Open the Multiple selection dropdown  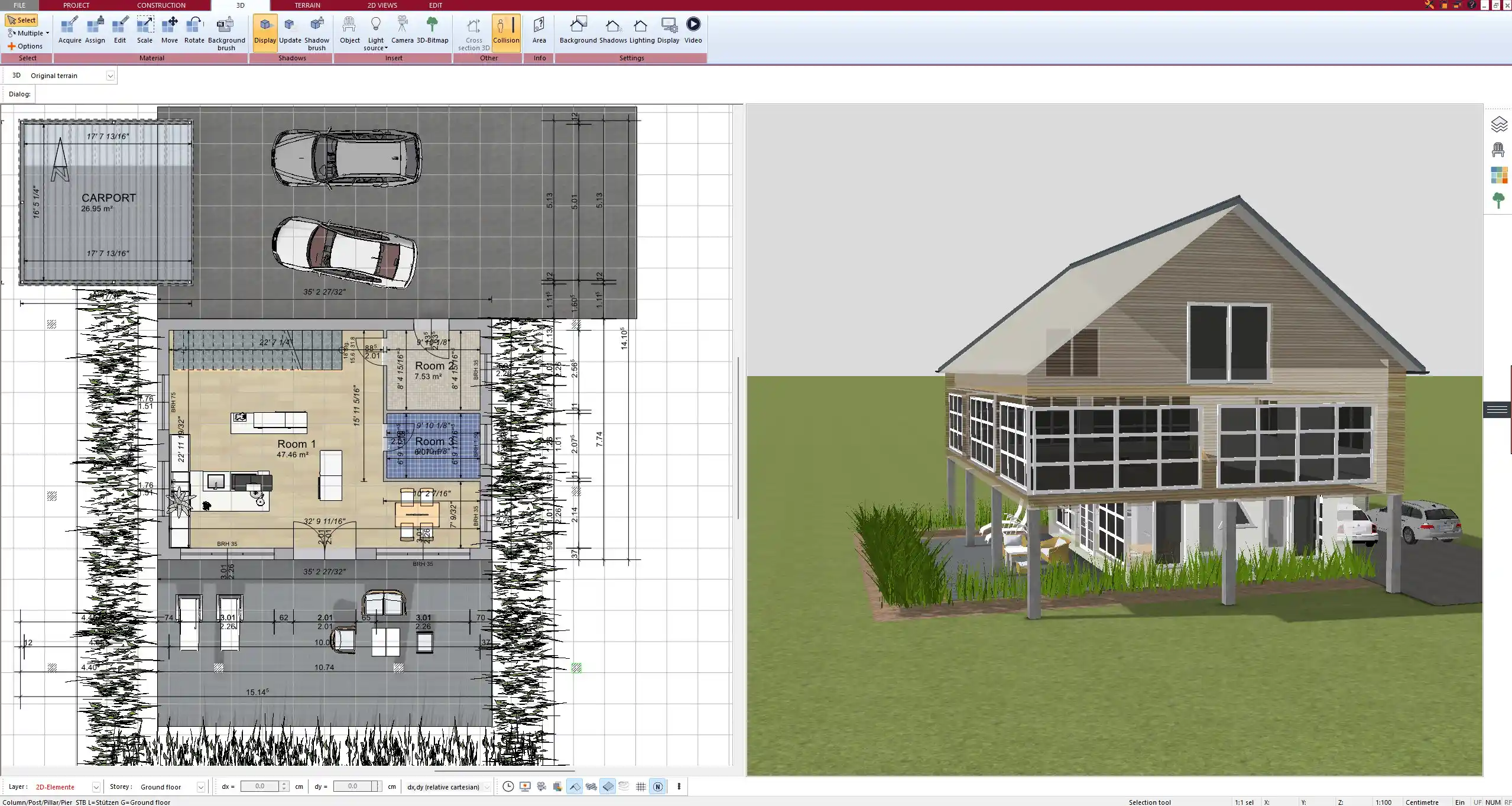28,33
